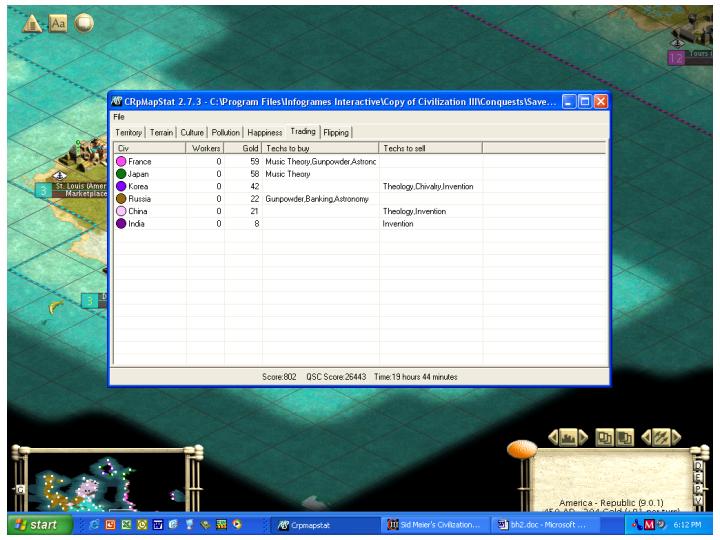Viewport: 720px width, 540px height.
Task: Sort by the Civ column header
Action: [150, 148]
